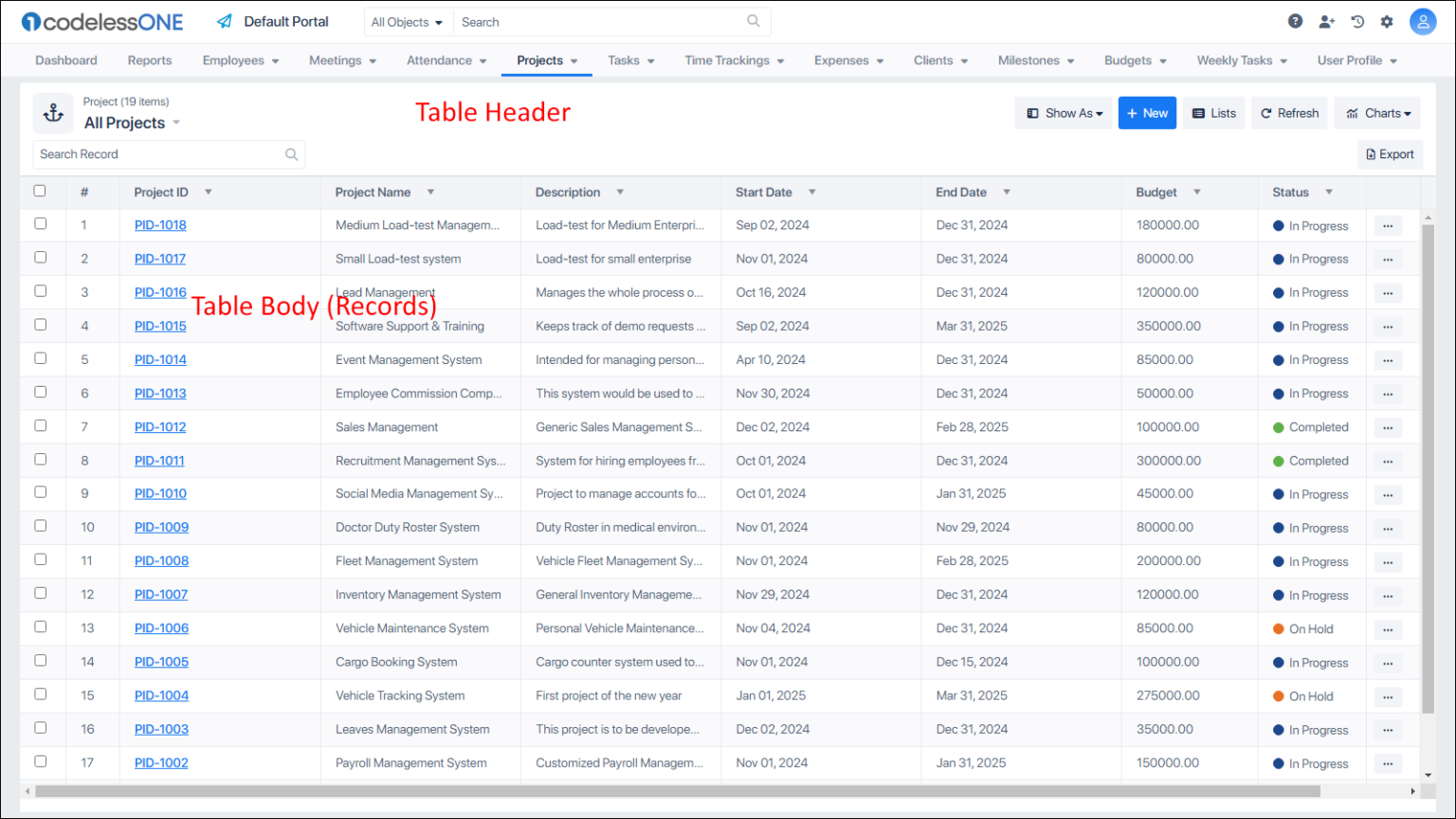Toggle the select-all checkbox in table header

(x=40, y=191)
